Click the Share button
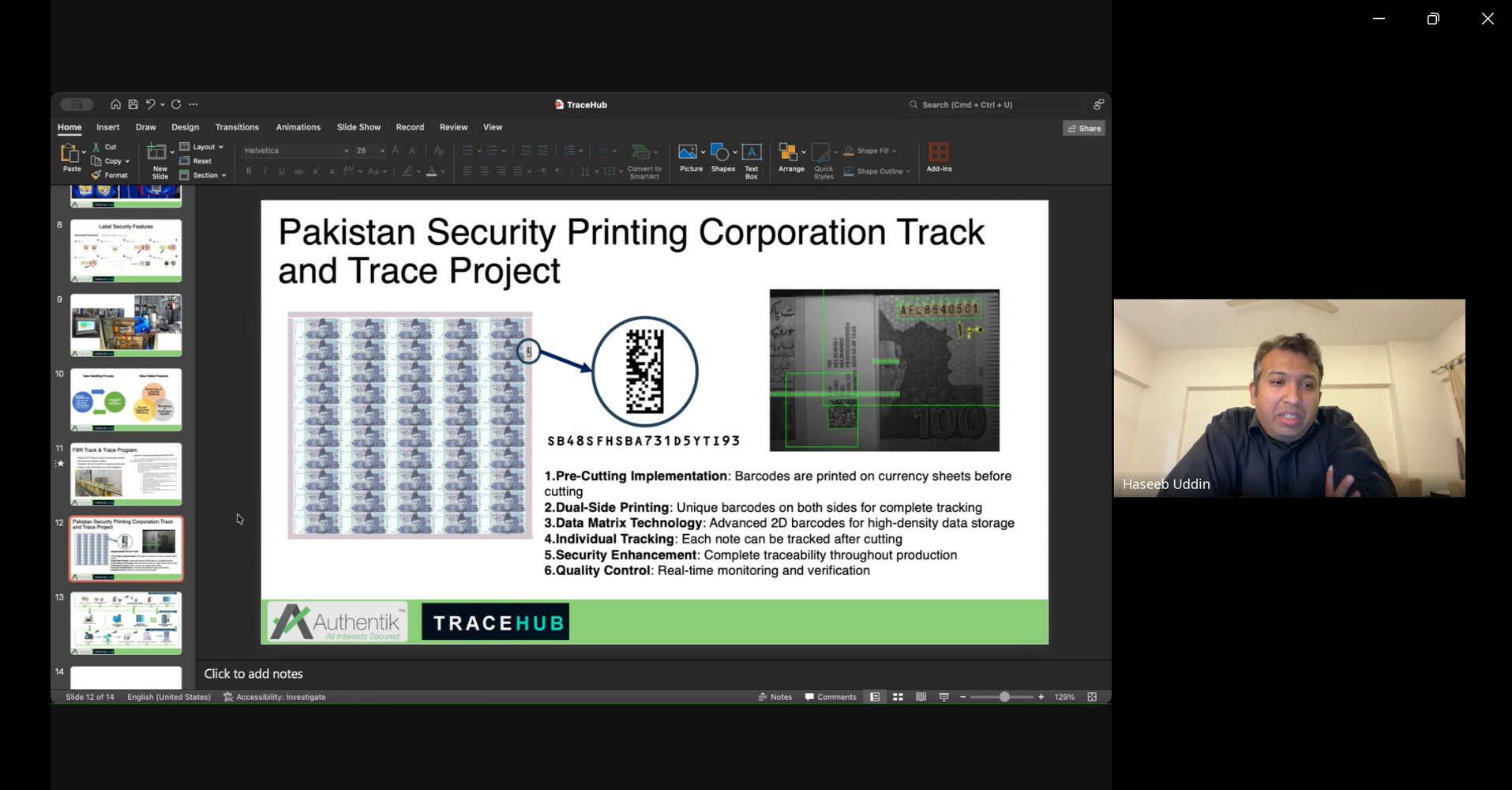This screenshot has width=1512, height=790. pos(1083,128)
